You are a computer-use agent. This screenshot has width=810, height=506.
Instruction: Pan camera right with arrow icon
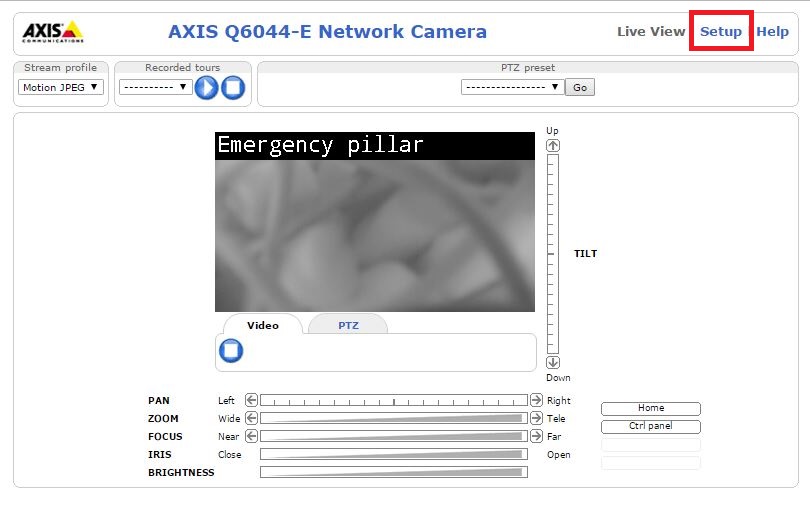pyautogui.click(x=535, y=400)
